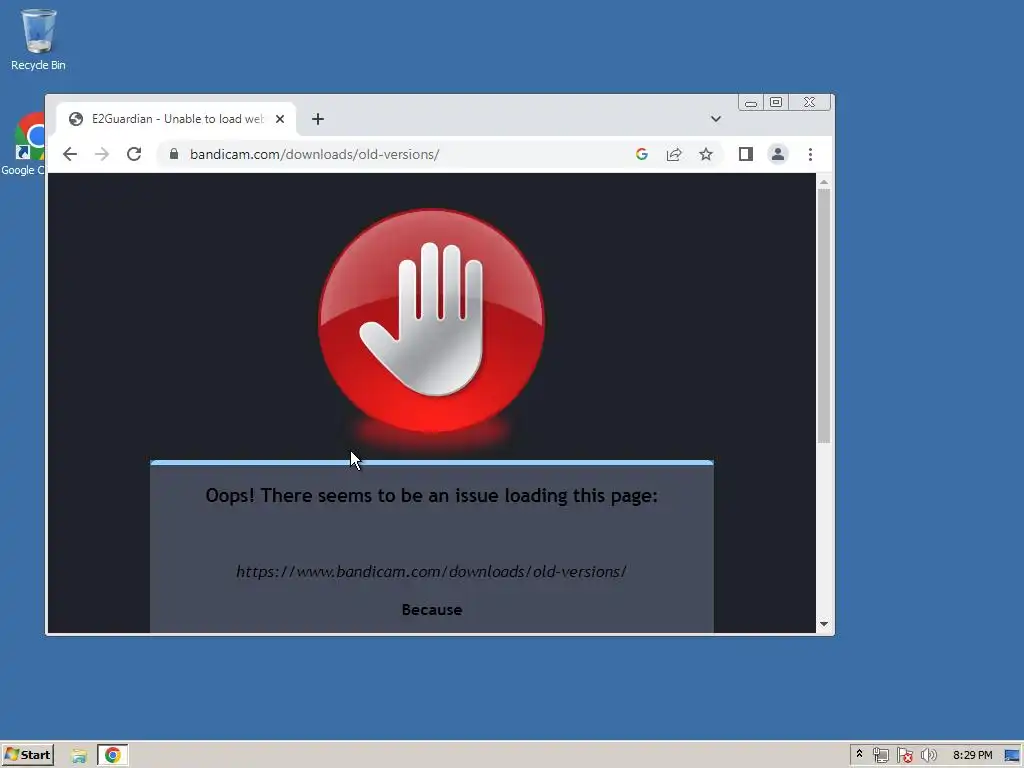Go back to the previous page
Screen dimensions: 1024x768
click(70, 154)
